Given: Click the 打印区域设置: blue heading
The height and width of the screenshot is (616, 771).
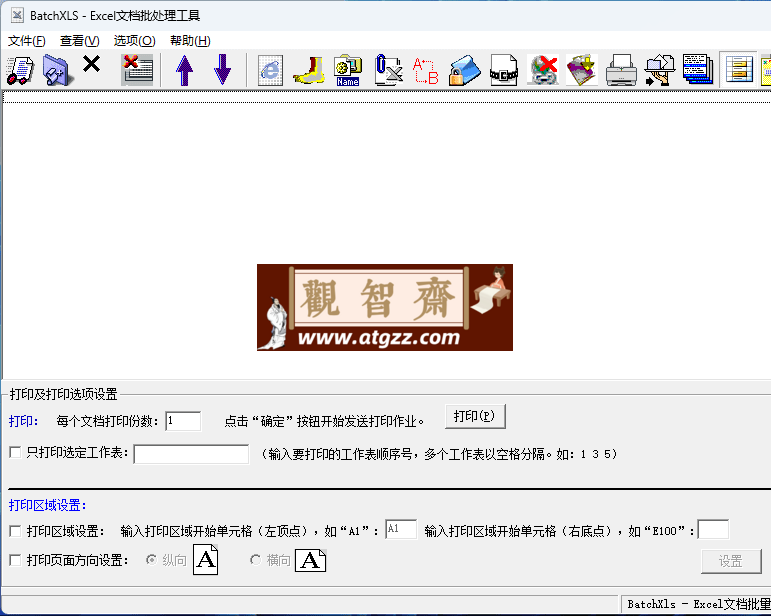Looking at the screenshot, I should tap(48, 505).
